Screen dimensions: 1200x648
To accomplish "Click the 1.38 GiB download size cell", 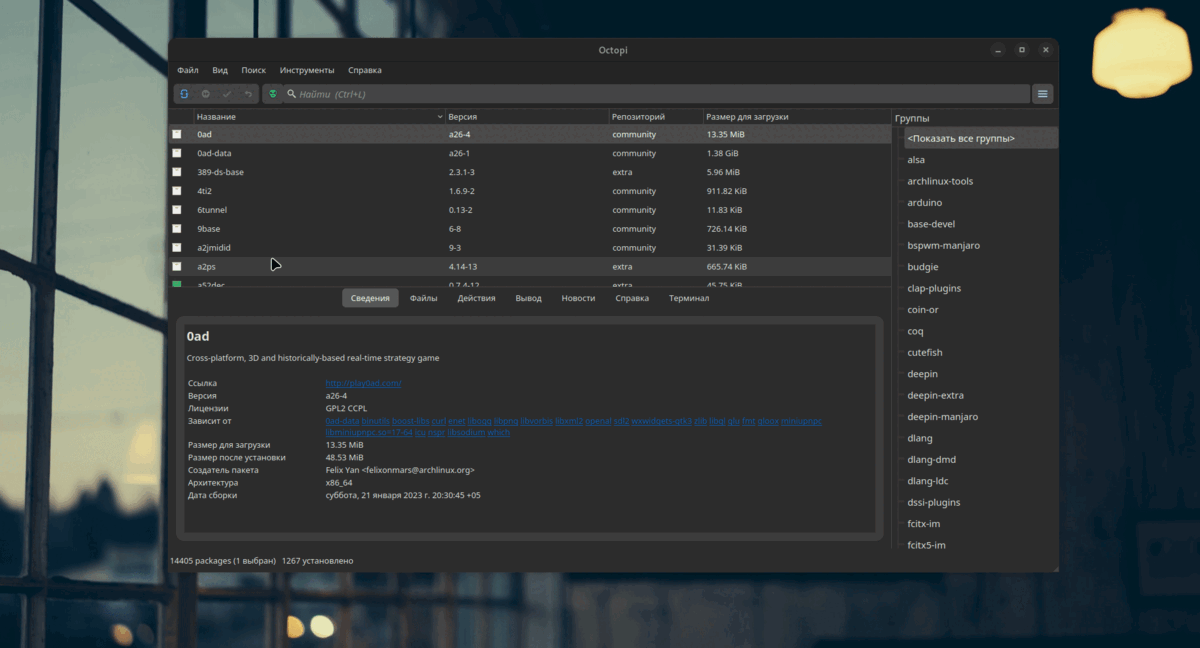I will [x=722, y=153].
